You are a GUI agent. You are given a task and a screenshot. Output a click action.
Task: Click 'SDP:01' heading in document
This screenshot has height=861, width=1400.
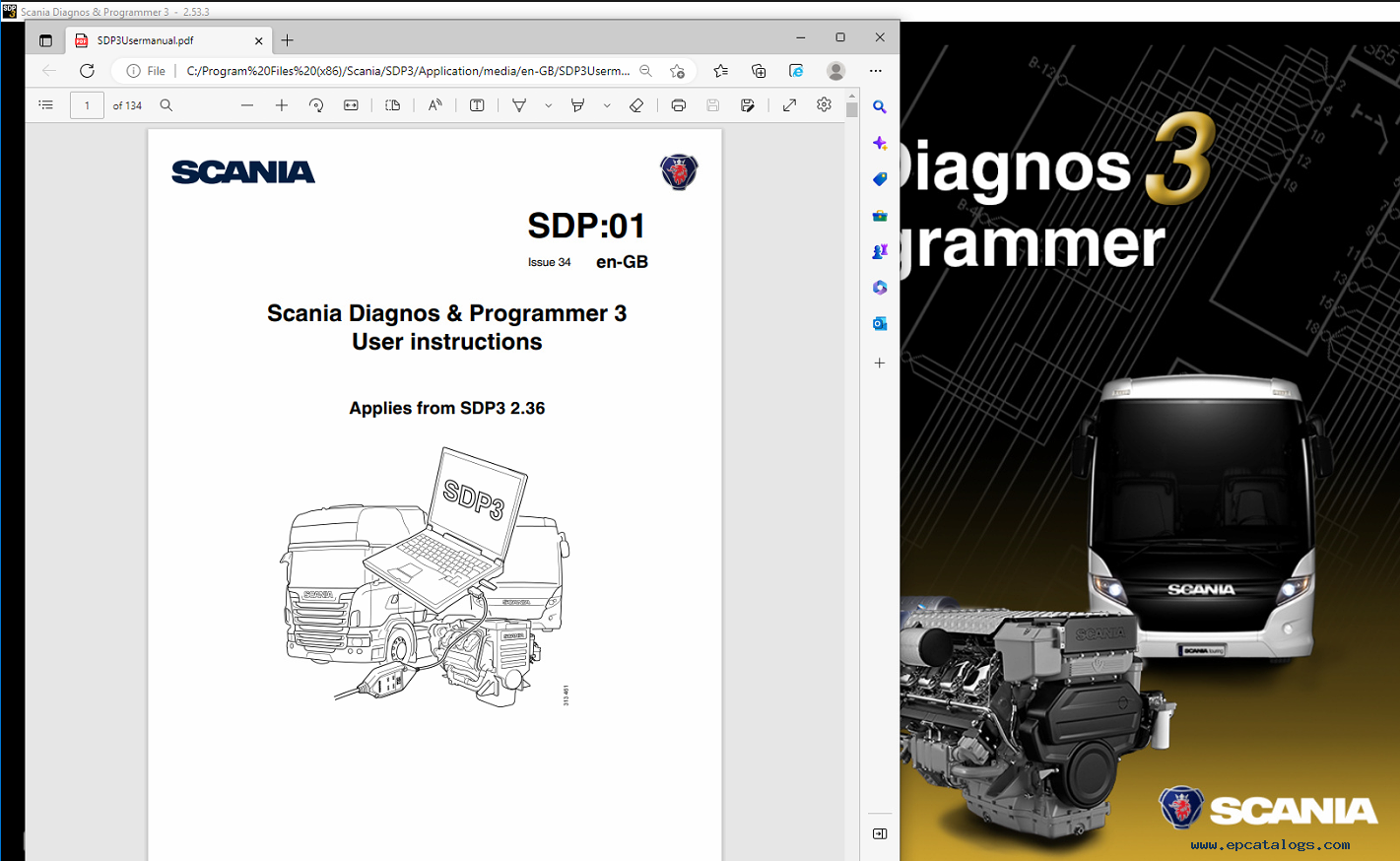[x=586, y=226]
